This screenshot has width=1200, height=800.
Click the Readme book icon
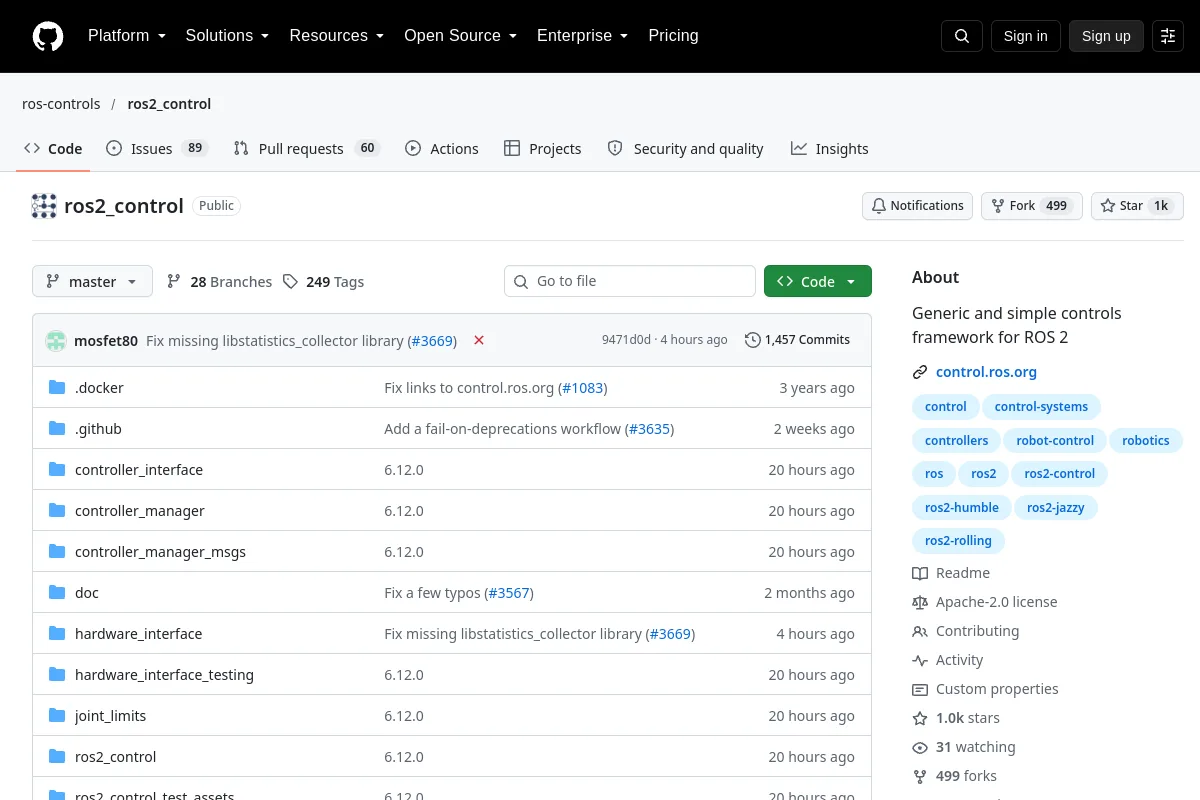pos(920,573)
